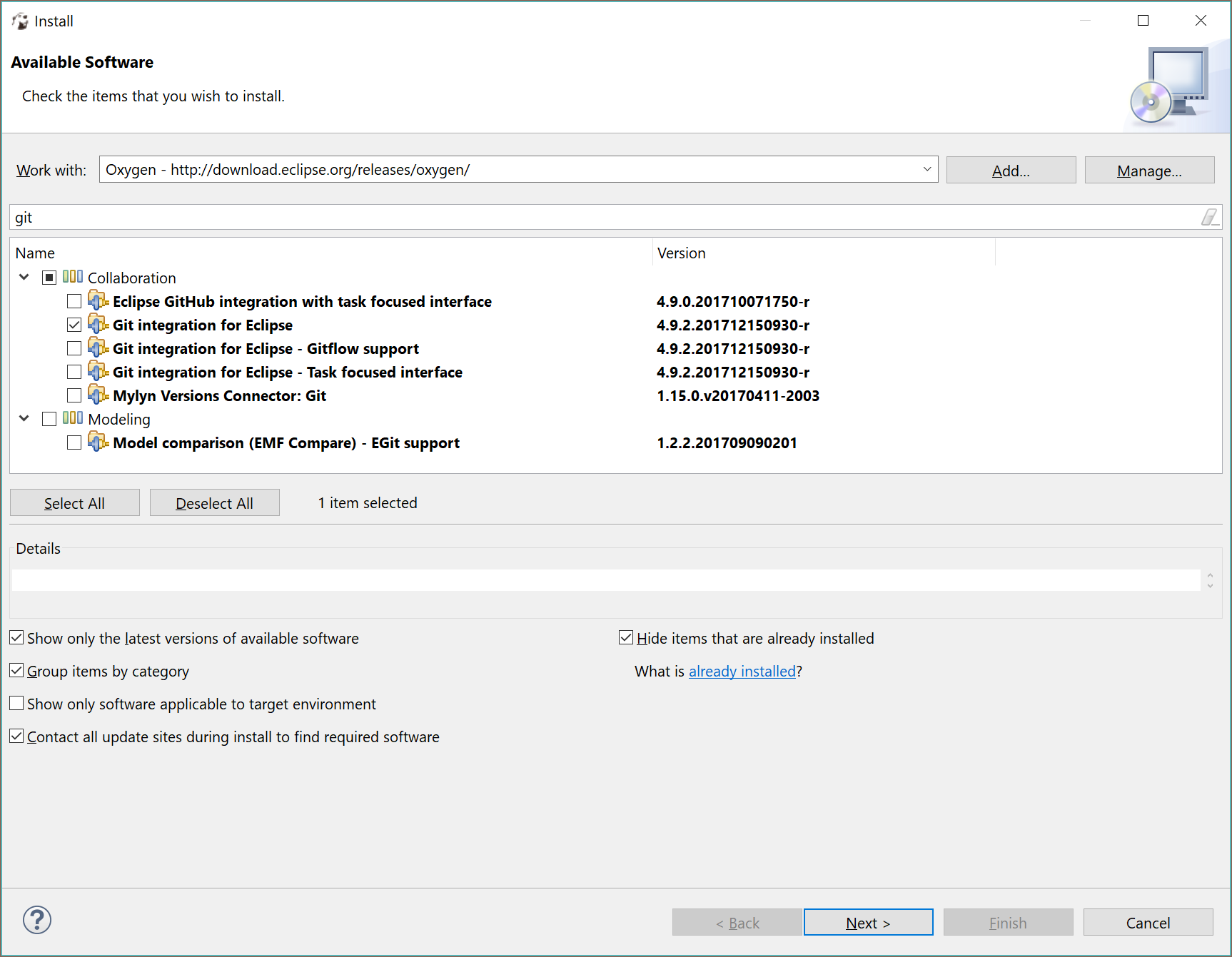Screen dimensions: 1232x957
Task: Check Eclipse GitHub integration with task focused interface
Action: (x=74, y=301)
